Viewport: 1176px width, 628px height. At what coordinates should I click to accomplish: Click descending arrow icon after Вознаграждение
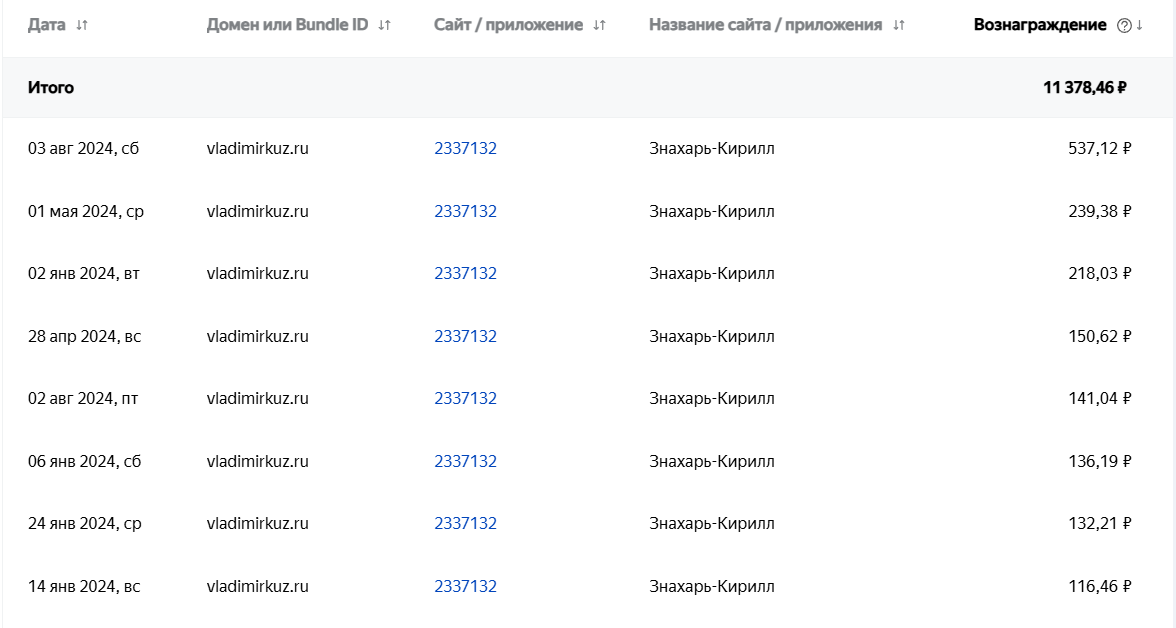pyautogui.click(x=1139, y=25)
